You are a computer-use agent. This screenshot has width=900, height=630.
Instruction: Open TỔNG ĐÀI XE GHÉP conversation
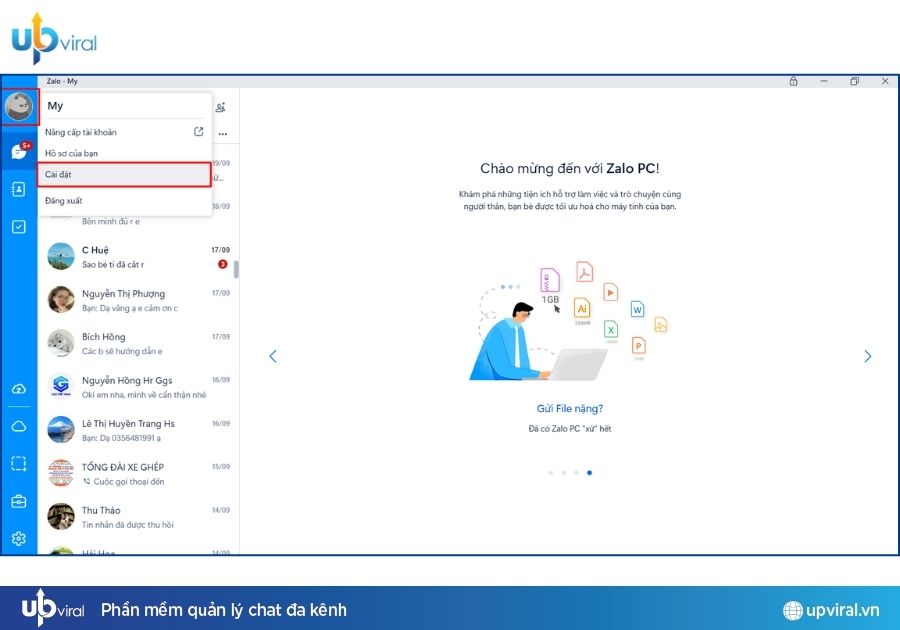coord(138,473)
